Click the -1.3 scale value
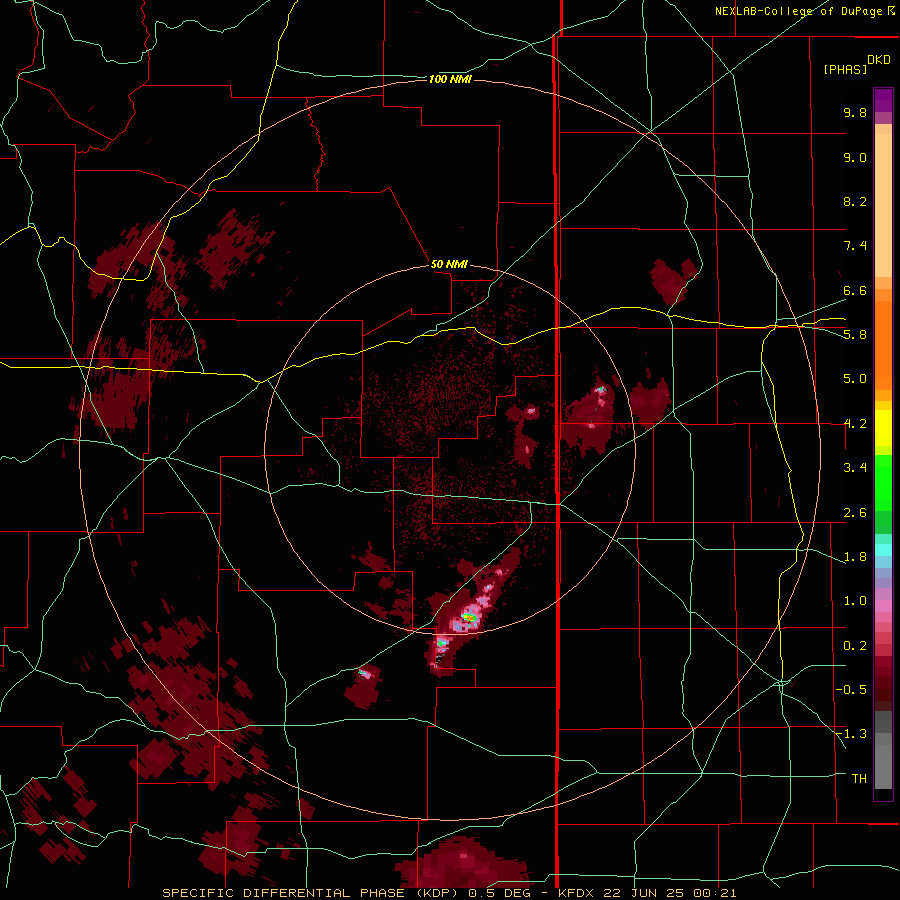Viewport: 900px width, 900px height. pyautogui.click(x=851, y=734)
